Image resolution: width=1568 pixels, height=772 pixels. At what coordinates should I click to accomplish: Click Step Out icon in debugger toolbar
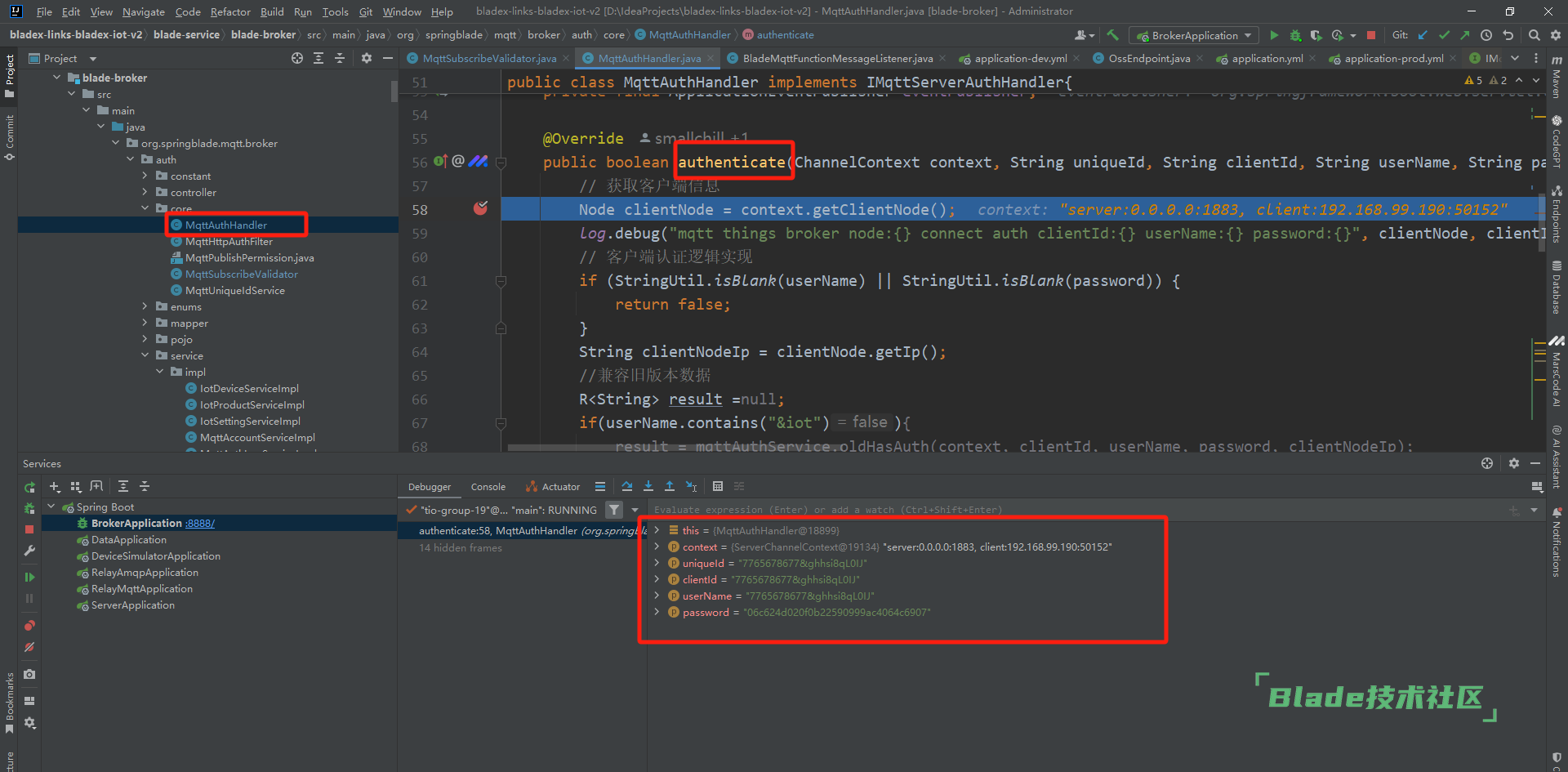(x=670, y=486)
